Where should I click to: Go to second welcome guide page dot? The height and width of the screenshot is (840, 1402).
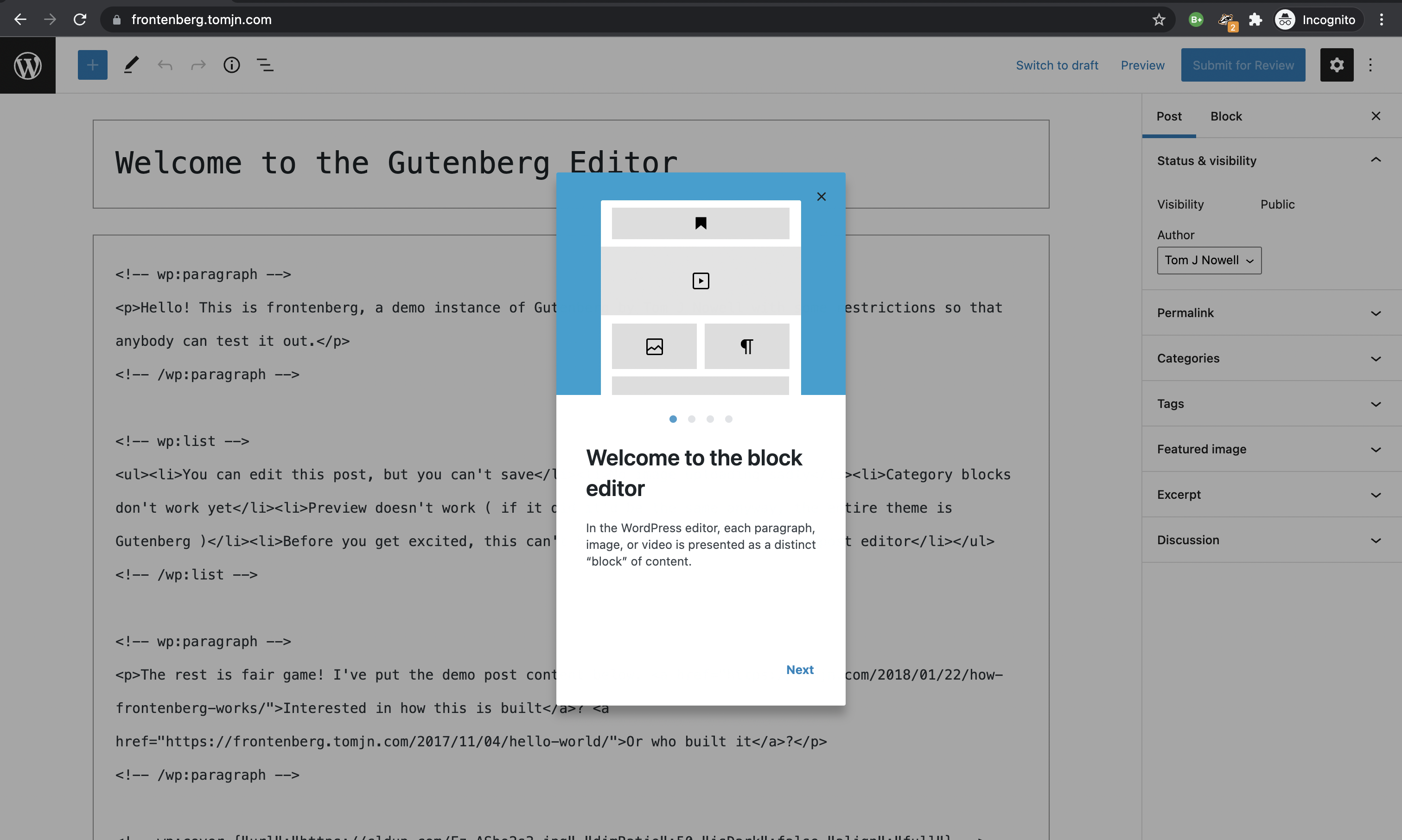[692, 419]
